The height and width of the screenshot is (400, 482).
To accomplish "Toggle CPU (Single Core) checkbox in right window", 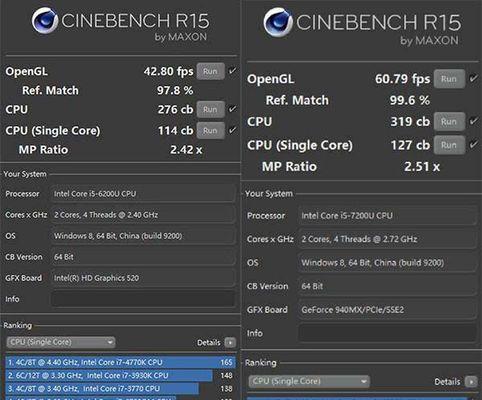I will (473, 144).
